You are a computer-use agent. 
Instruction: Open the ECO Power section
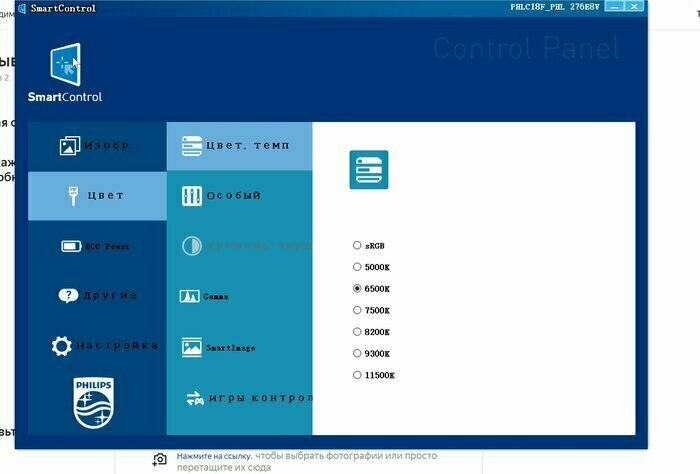point(97,246)
